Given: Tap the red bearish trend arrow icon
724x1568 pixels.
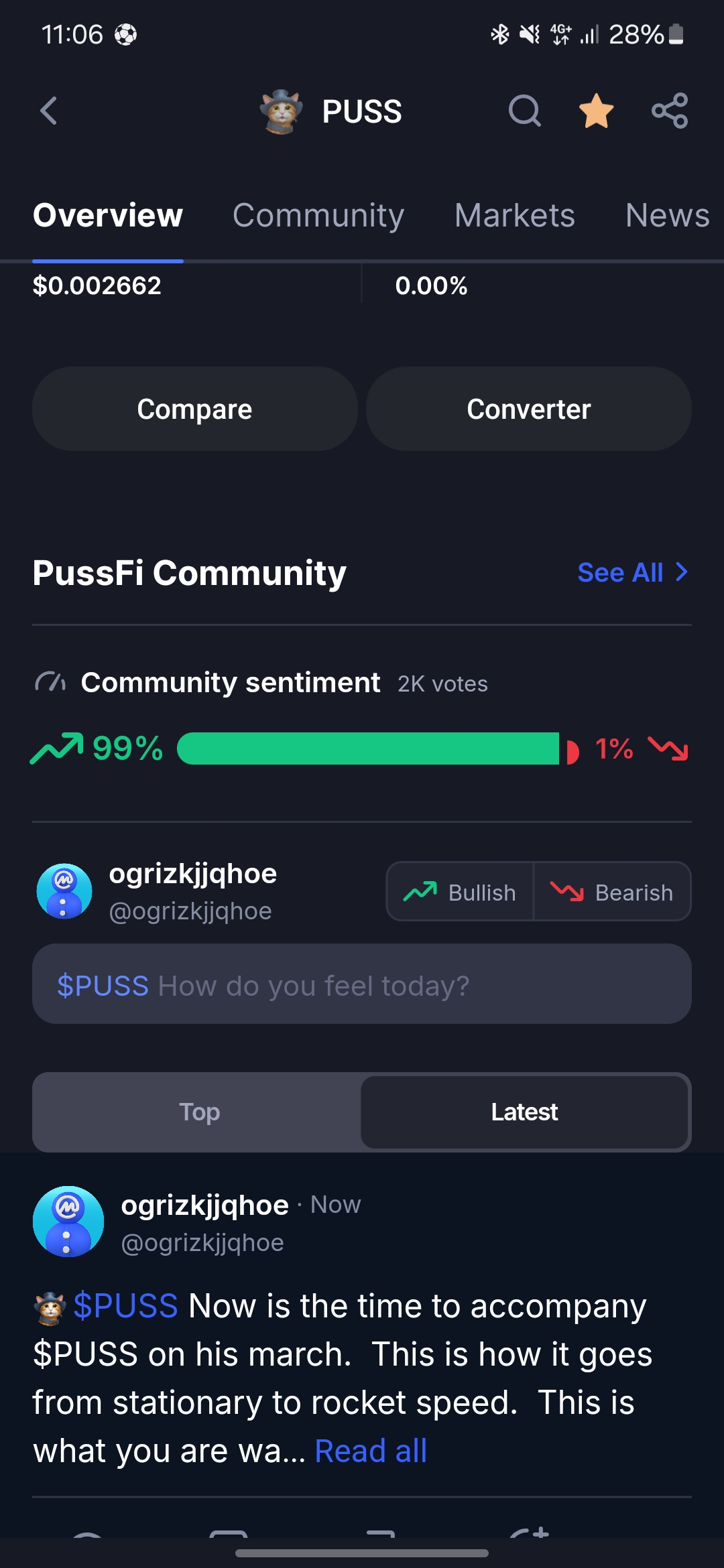Looking at the screenshot, I should pyautogui.click(x=668, y=748).
